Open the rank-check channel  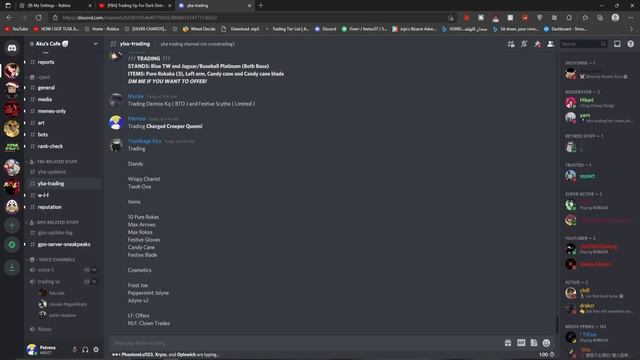coord(63,146)
